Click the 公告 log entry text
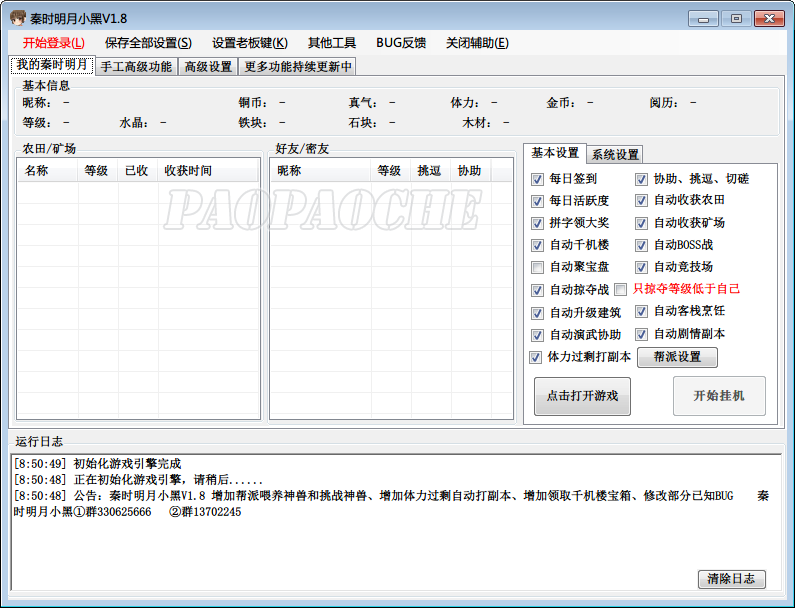This screenshot has height=608, width=795. tap(391, 504)
